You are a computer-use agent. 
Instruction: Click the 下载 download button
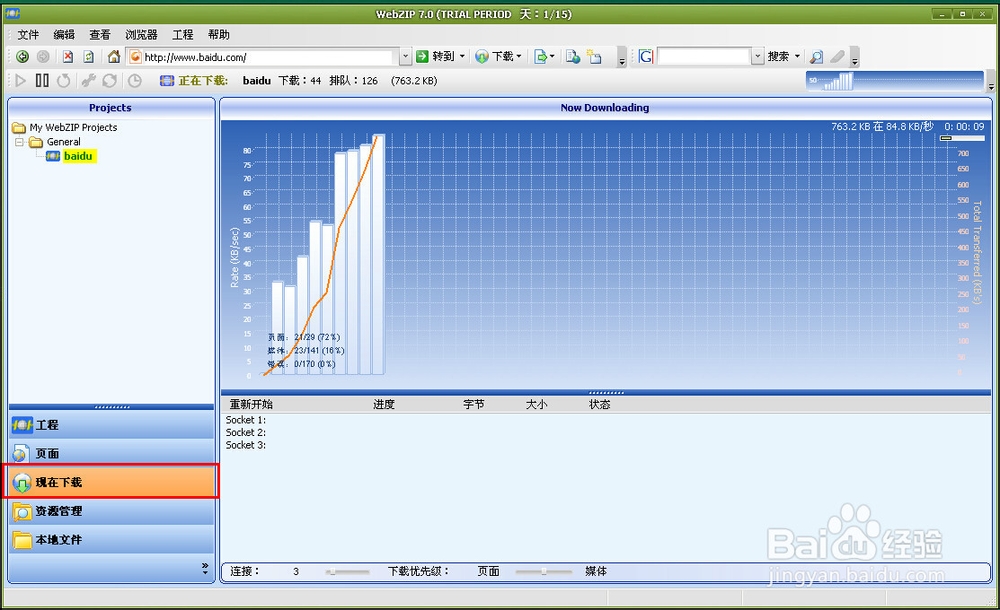pos(494,56)
